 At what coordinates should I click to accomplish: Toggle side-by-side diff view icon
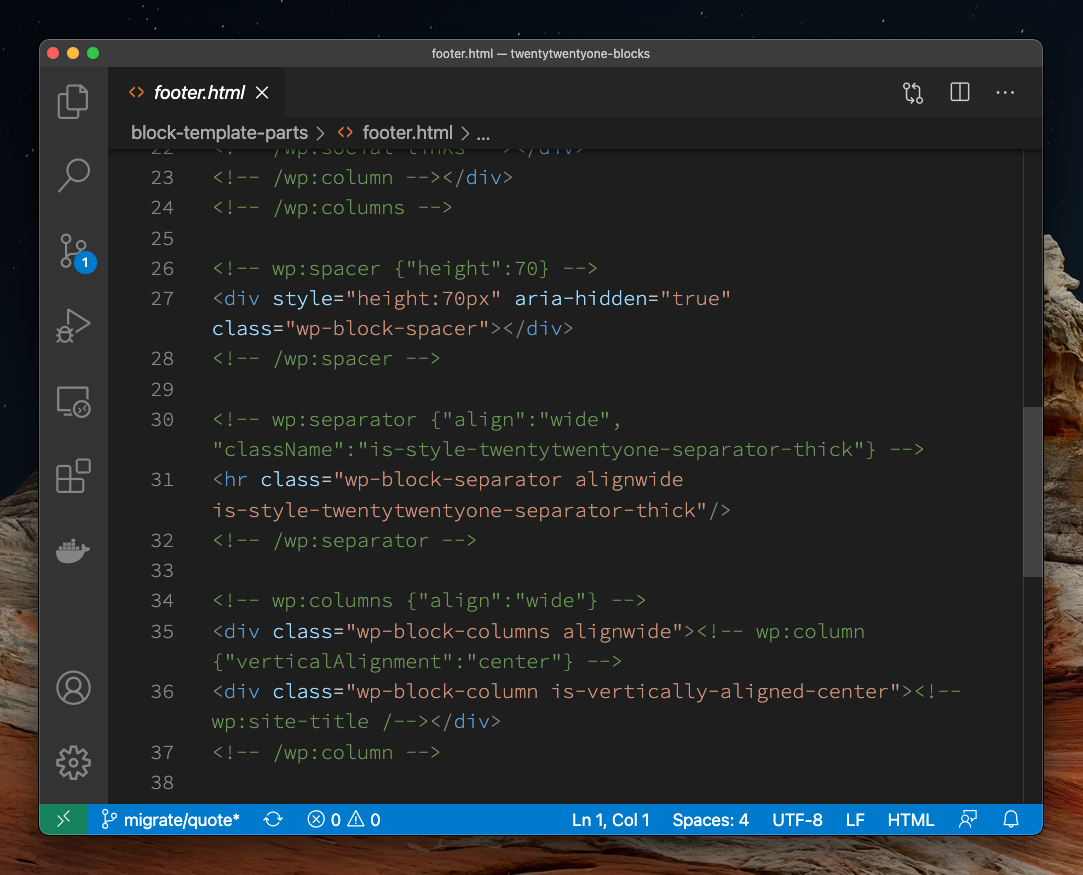tap(912, 92)
